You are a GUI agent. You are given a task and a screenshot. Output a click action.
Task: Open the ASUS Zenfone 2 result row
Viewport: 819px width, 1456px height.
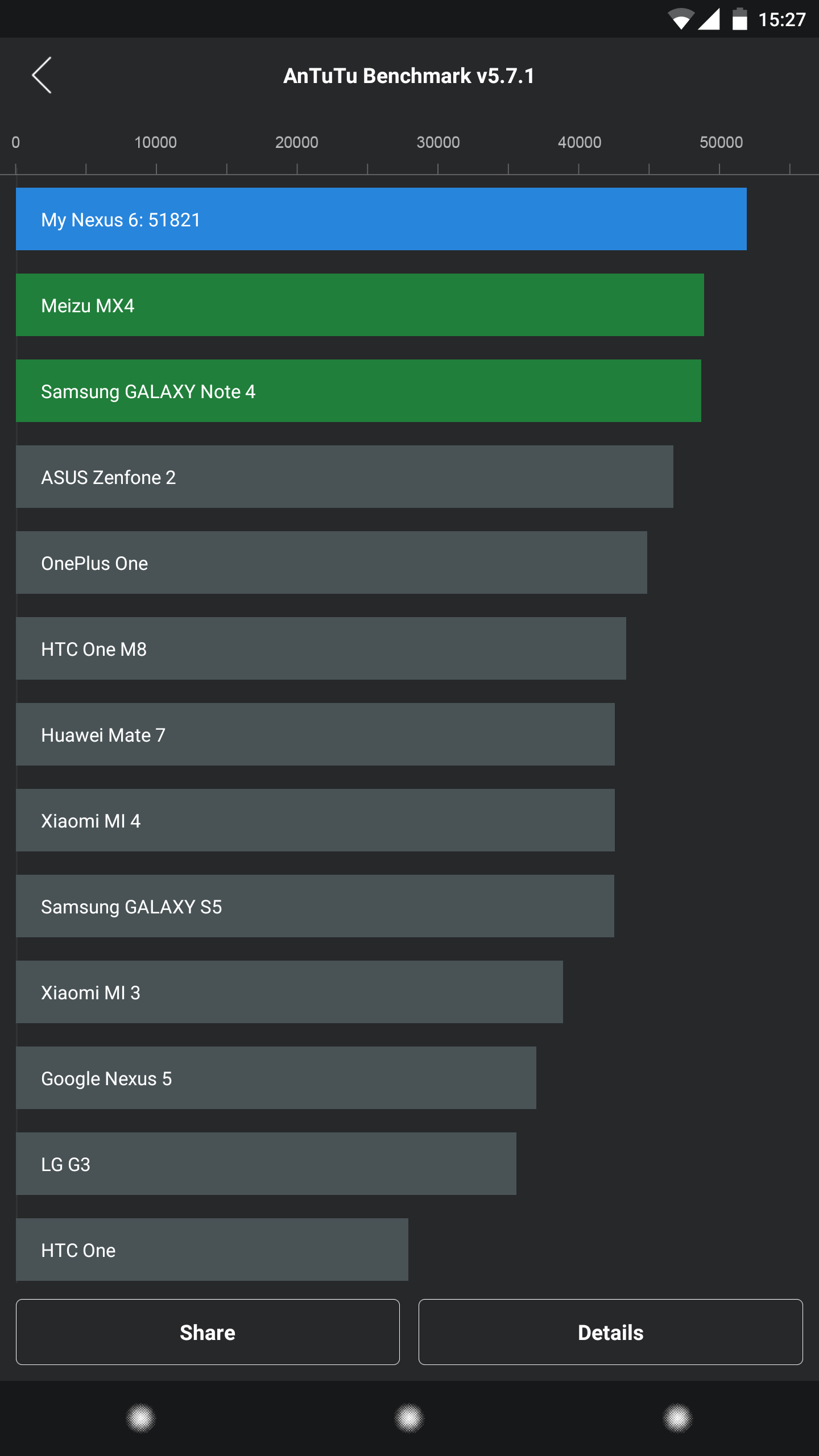tap(344, 477)
